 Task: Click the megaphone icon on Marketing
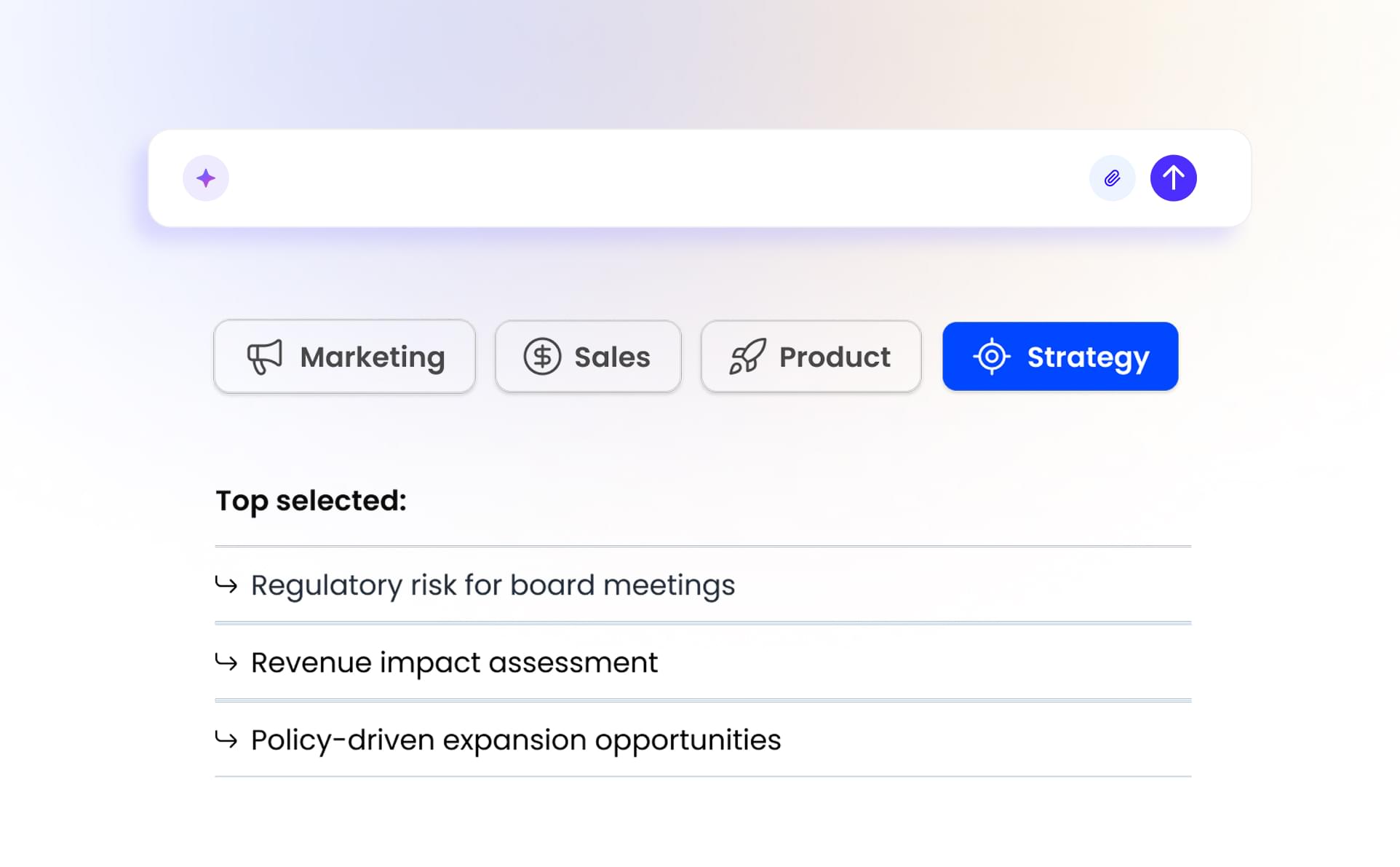tap(264, 357)
